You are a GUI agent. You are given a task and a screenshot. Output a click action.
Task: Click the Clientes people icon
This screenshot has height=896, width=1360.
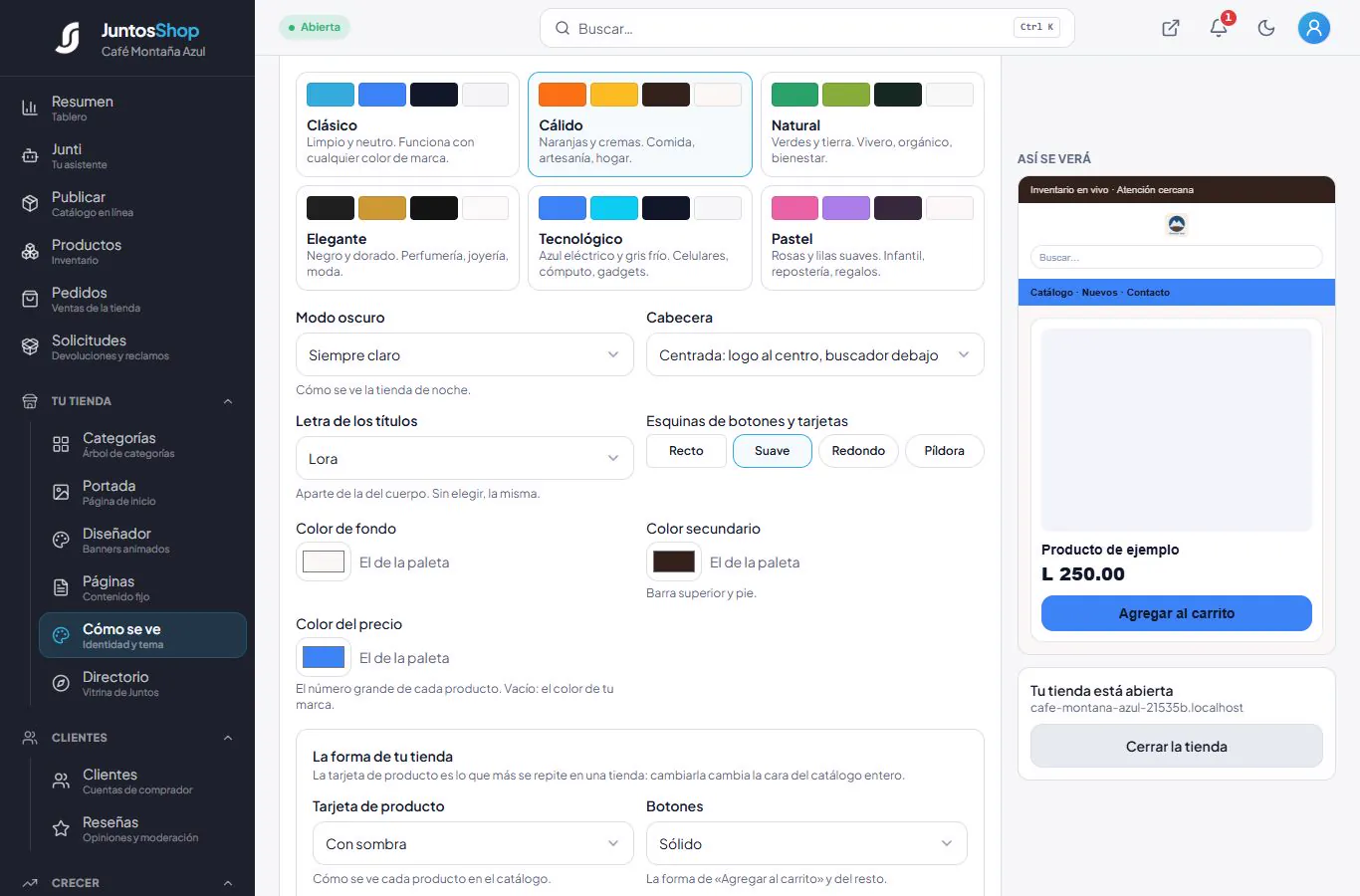tap(61, 781)
